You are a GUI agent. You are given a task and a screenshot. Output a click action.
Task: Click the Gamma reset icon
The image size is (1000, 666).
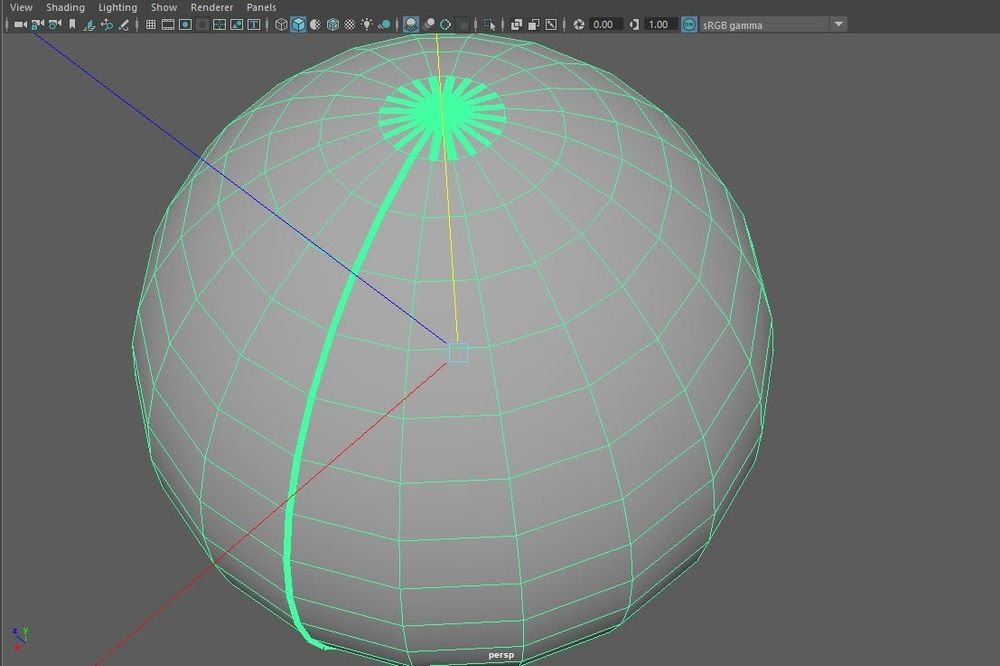click(633, 25)
